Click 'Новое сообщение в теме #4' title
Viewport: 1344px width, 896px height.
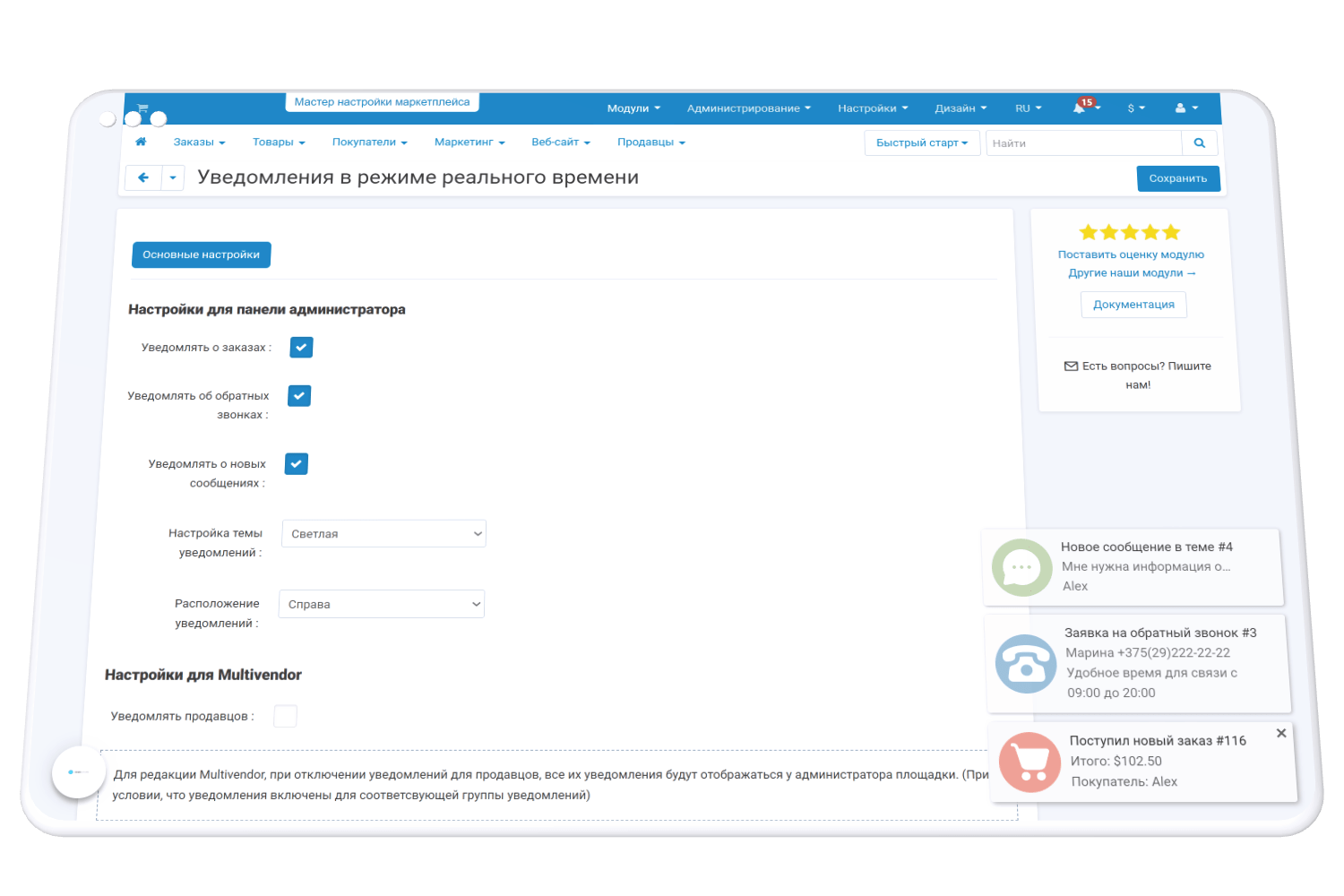(x=1147, y=547)
